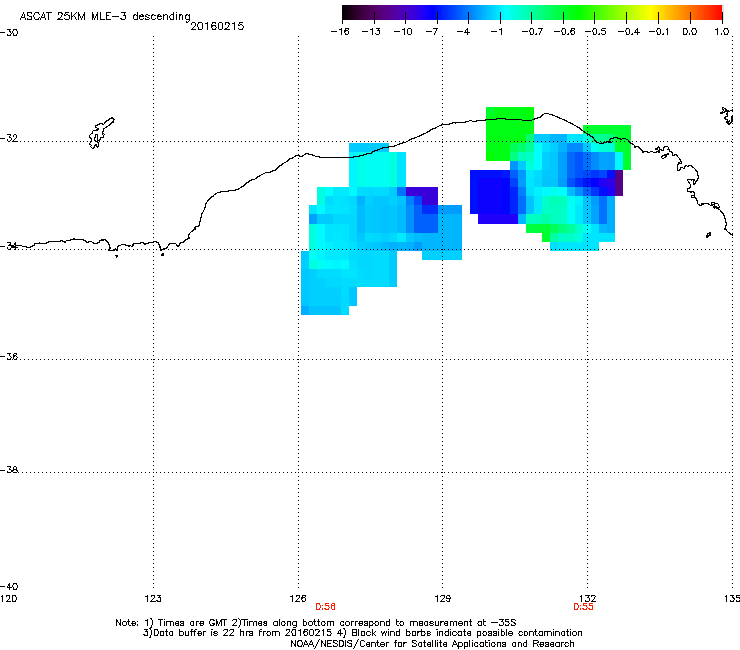Image resolution: width=740 pixels, height=650 pixels.
Task: Click the colorbar label -0.7
Action: point(532,32)
